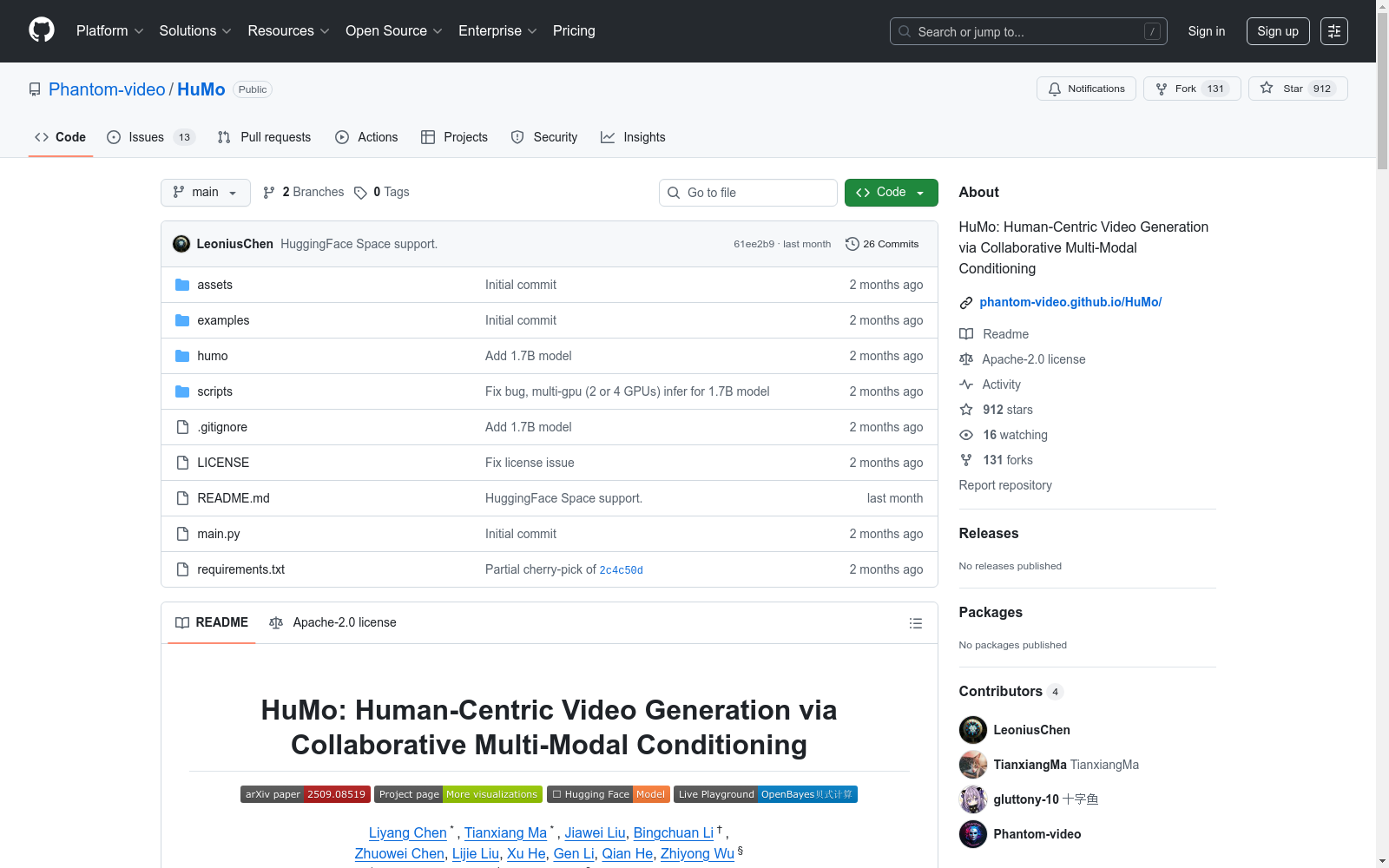Expand the Solutions menu
The width and height of the screenshot is (1389, 868).
tap(195, 31)
